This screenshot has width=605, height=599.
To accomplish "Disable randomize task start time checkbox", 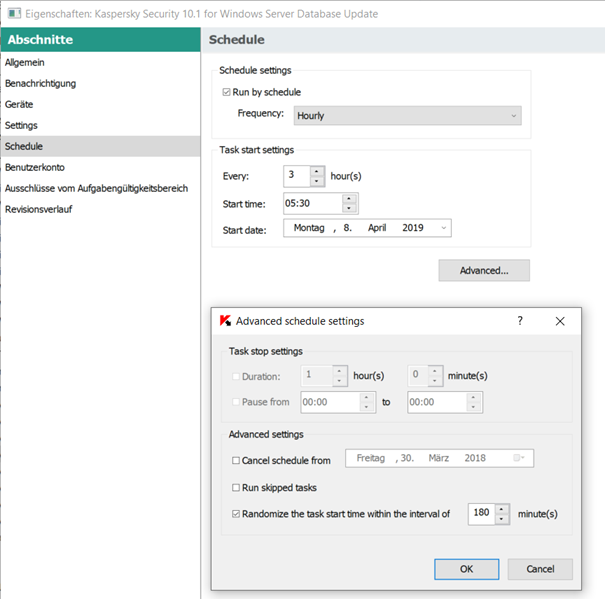I will 236,514.
